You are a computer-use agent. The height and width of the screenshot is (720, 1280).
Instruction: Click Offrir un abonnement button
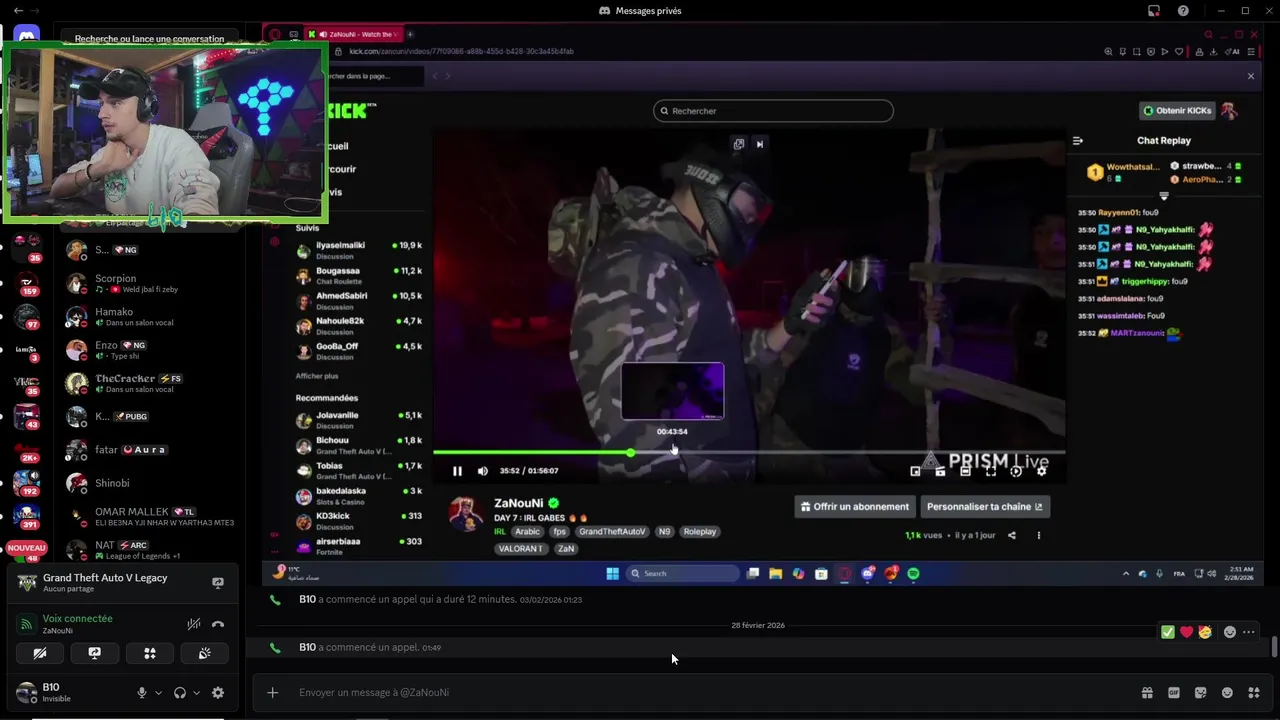853,507
